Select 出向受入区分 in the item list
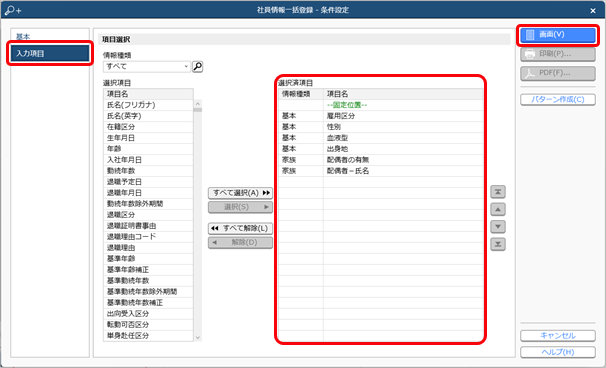Viewport: 606px width, 368px height. click(148, 313)
